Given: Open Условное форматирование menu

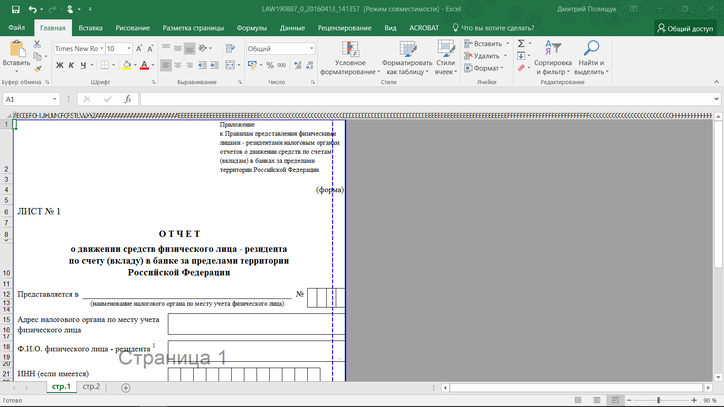Looking at the screenshot, I should click(x=350, y=58).
